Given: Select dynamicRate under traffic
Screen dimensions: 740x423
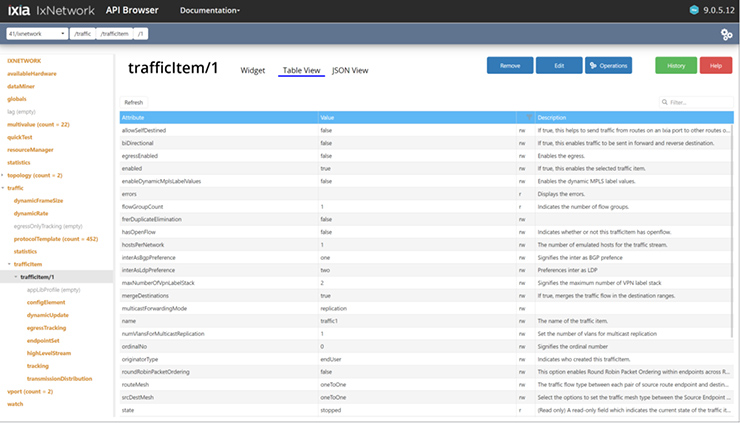Looking at the screenshot, I should tap(31, 213).
